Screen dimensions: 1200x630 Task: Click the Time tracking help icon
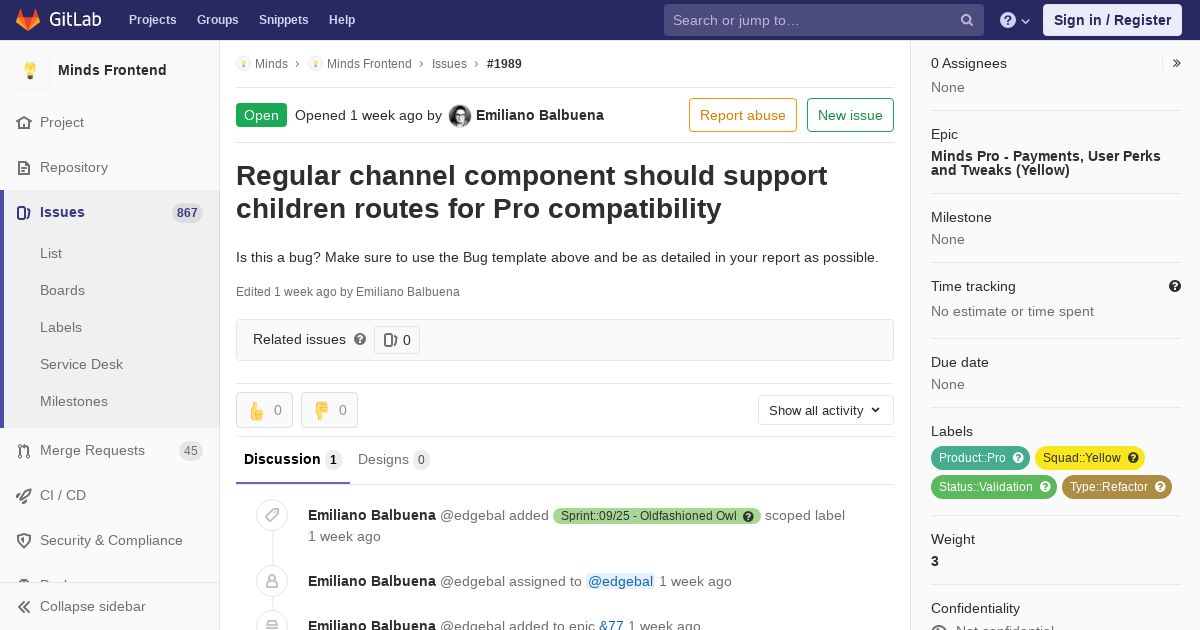(x=1175, y=286)
